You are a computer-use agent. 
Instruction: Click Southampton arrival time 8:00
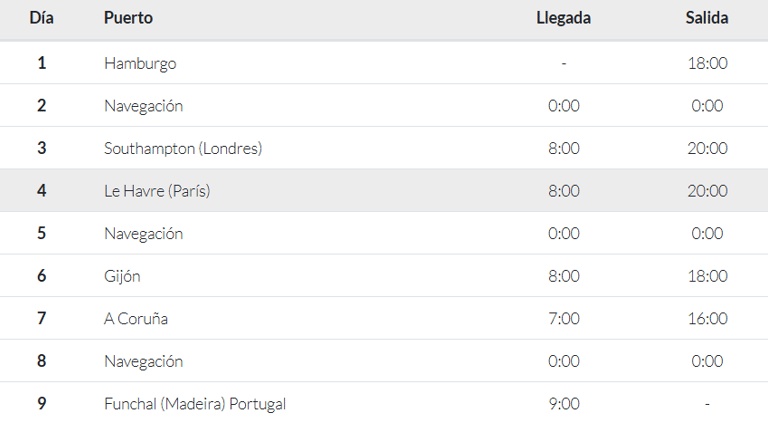(564, 148)
